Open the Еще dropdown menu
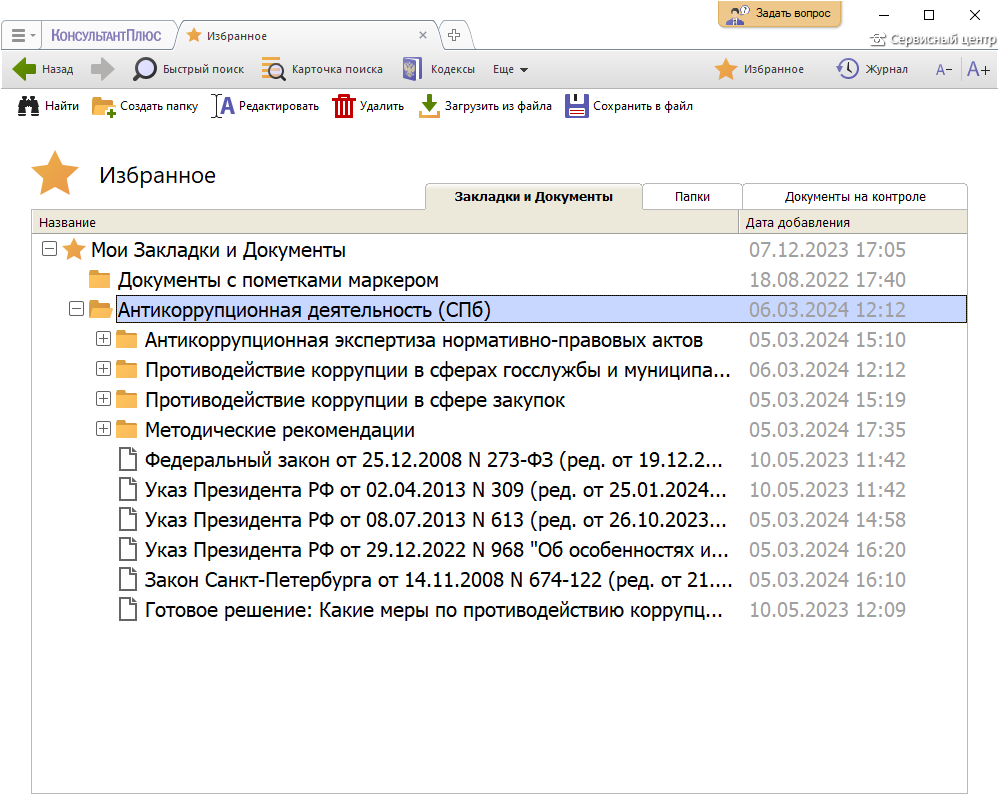 pyautogui.click(x=510, y=70)
